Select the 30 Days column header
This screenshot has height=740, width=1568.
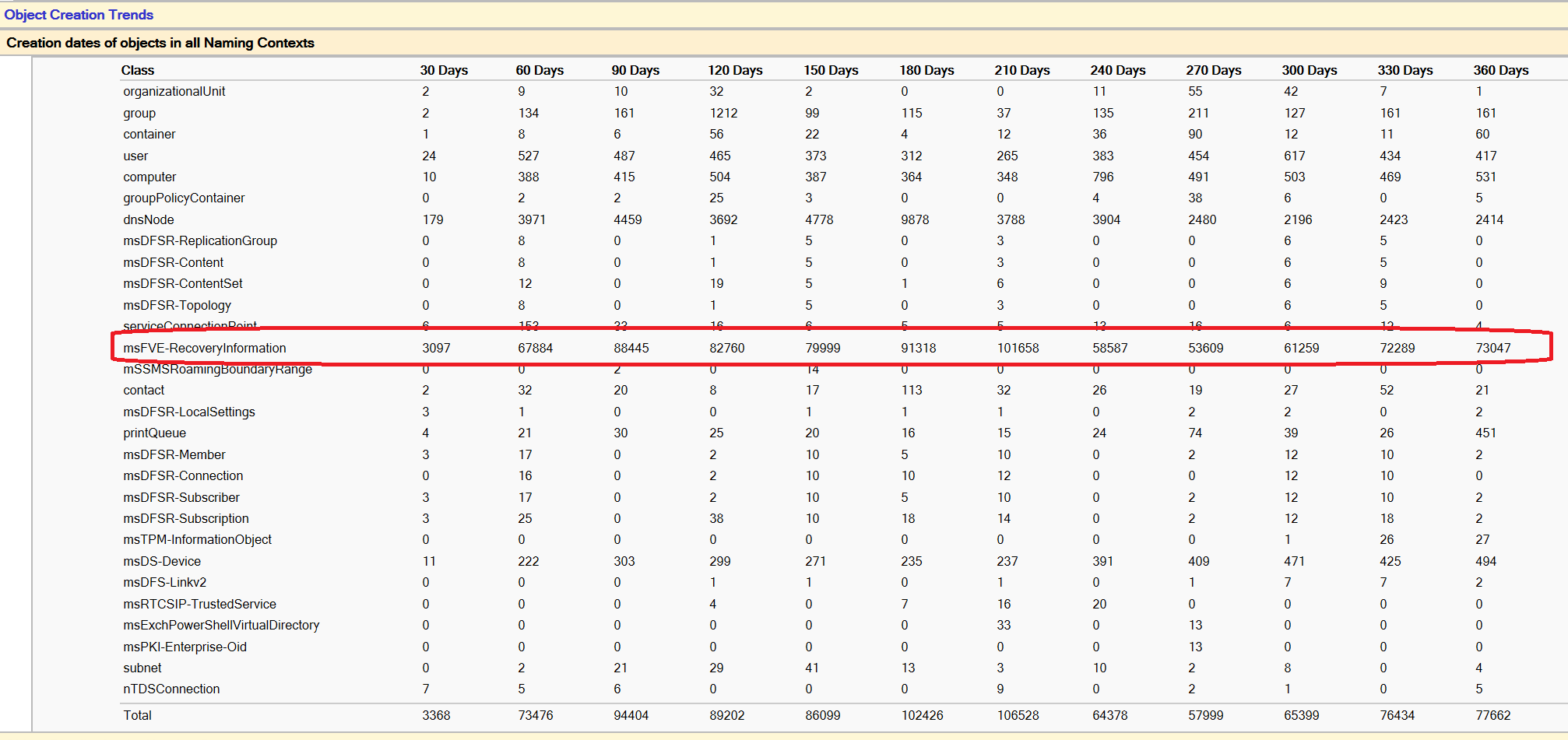tap(444, 70)
